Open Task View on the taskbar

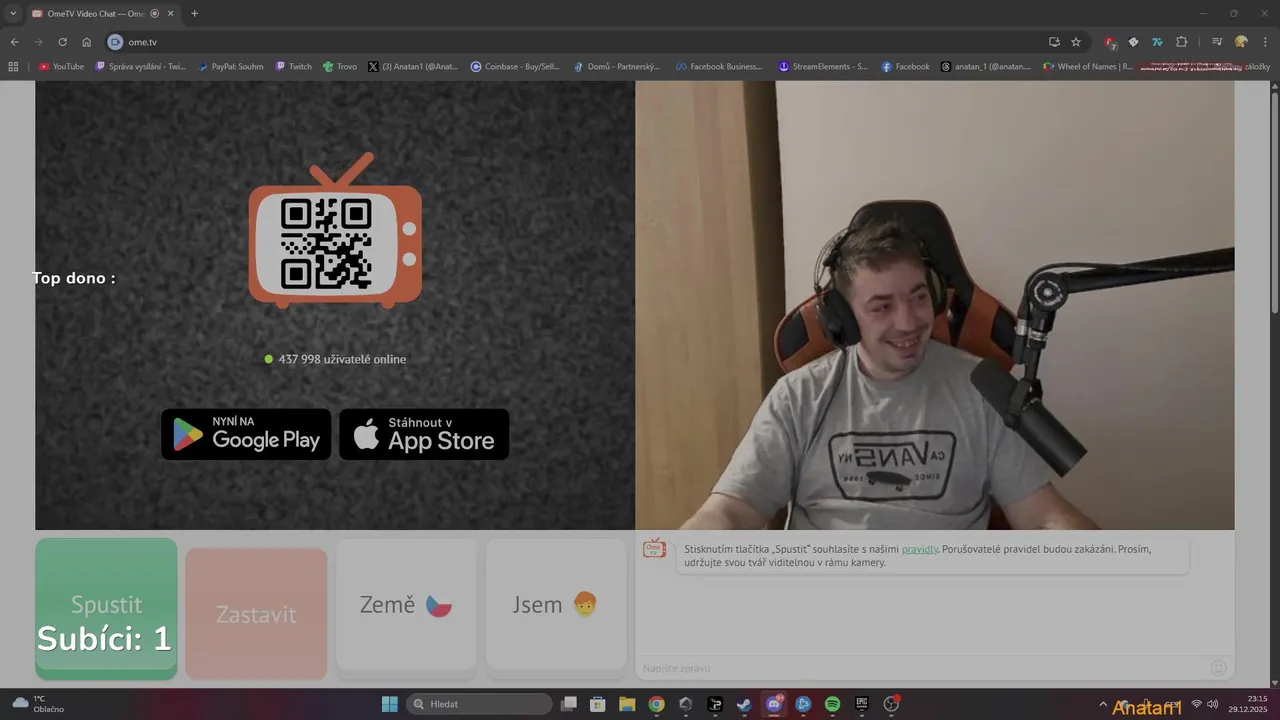click(569, 704)
